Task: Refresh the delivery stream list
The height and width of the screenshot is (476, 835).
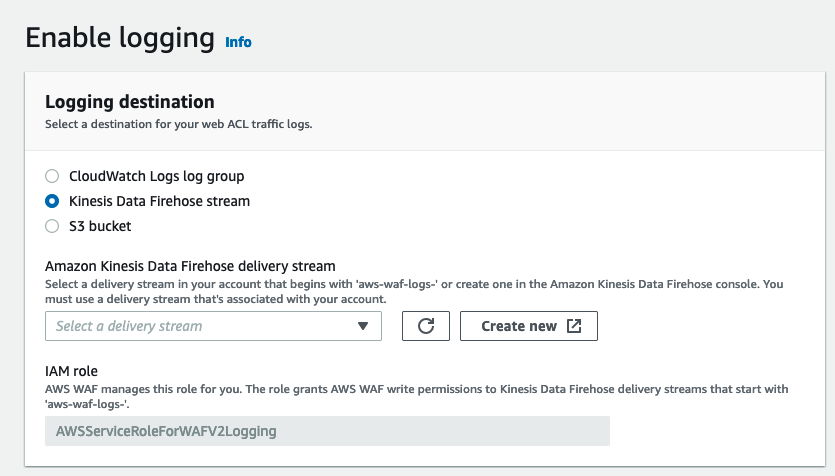Action: [x=425, y=326]
